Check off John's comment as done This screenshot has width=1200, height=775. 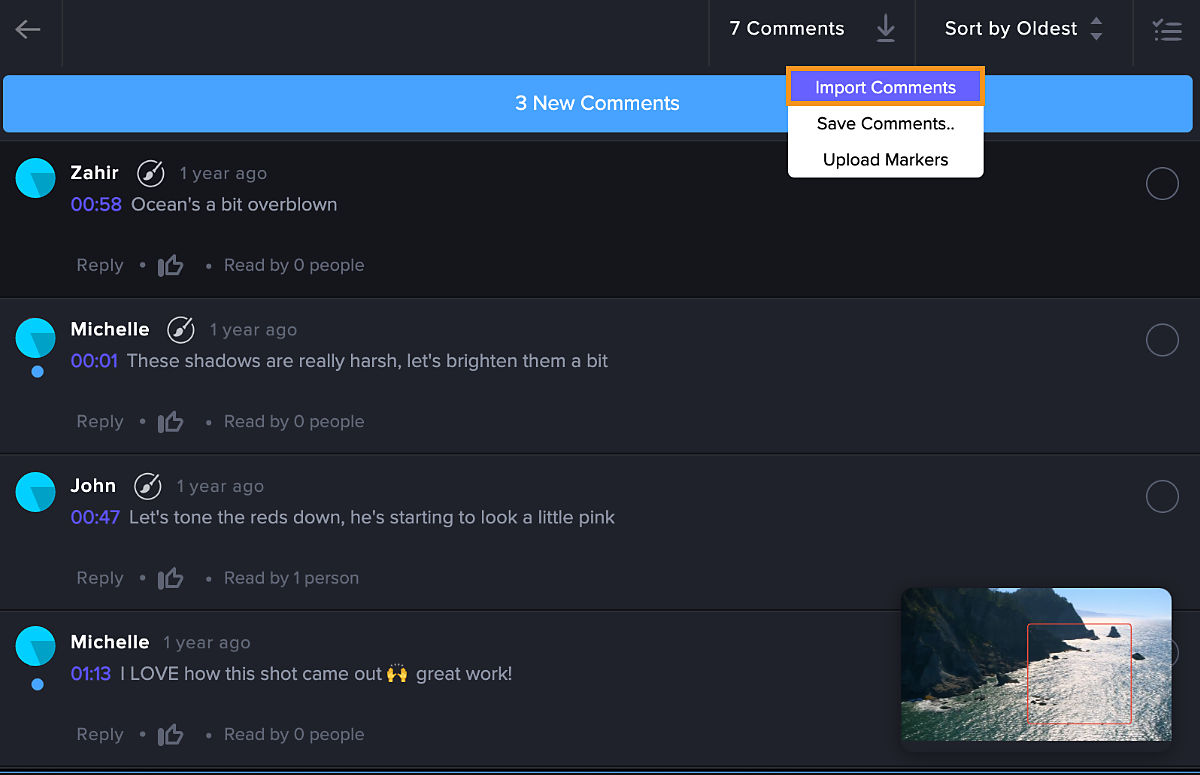pos(1162,497)
